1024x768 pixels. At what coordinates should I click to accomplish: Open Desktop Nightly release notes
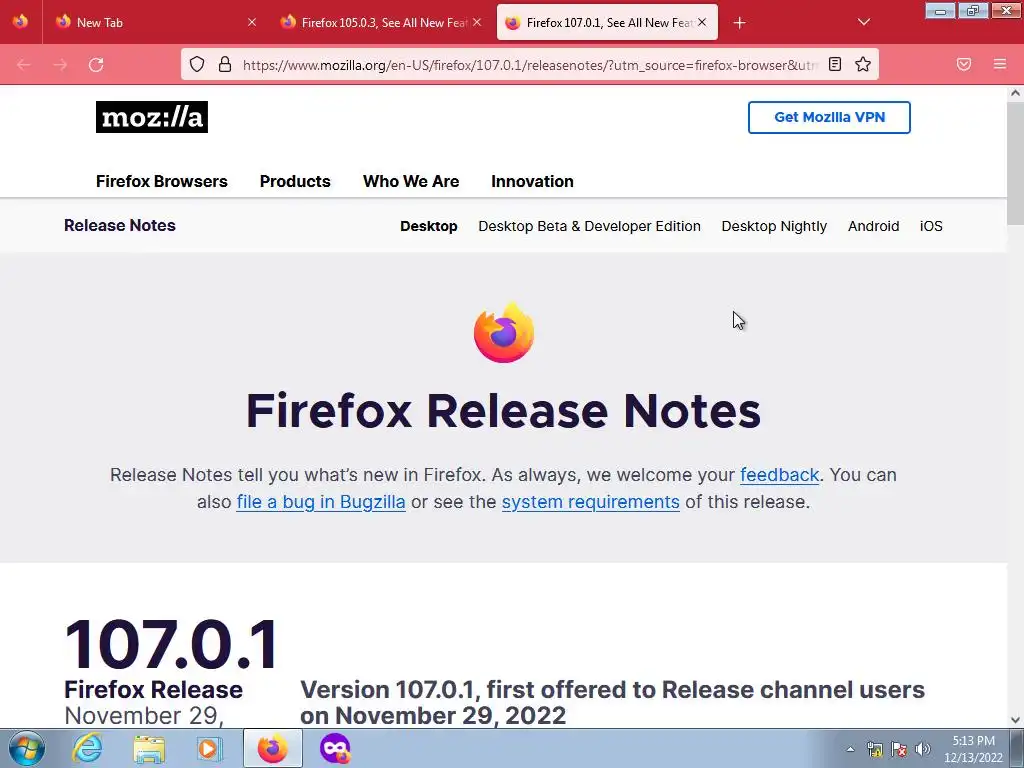click(774, 226)
